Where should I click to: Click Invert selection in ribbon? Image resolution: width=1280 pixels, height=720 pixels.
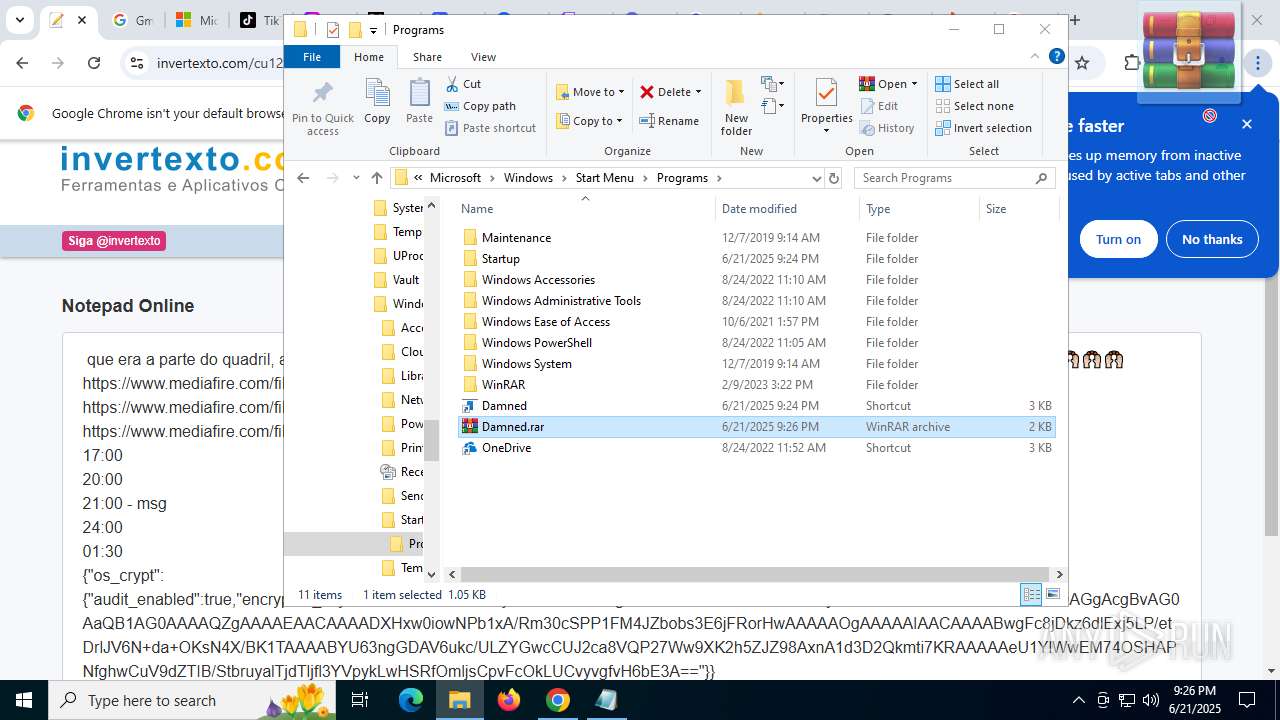point(983,128)
